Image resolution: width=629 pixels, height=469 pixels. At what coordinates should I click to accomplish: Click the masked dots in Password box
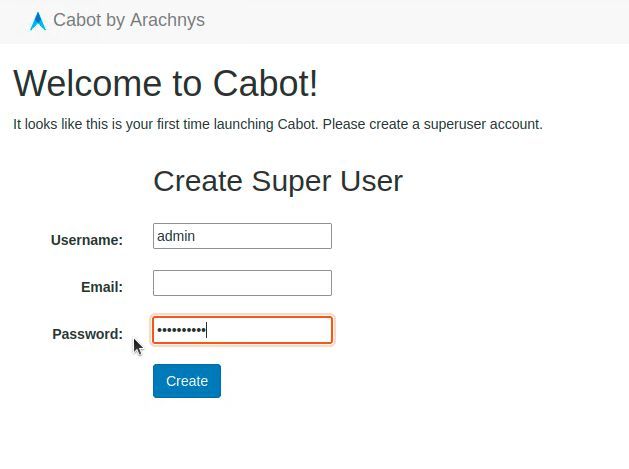pyautogui.click(x=181, y=330)
